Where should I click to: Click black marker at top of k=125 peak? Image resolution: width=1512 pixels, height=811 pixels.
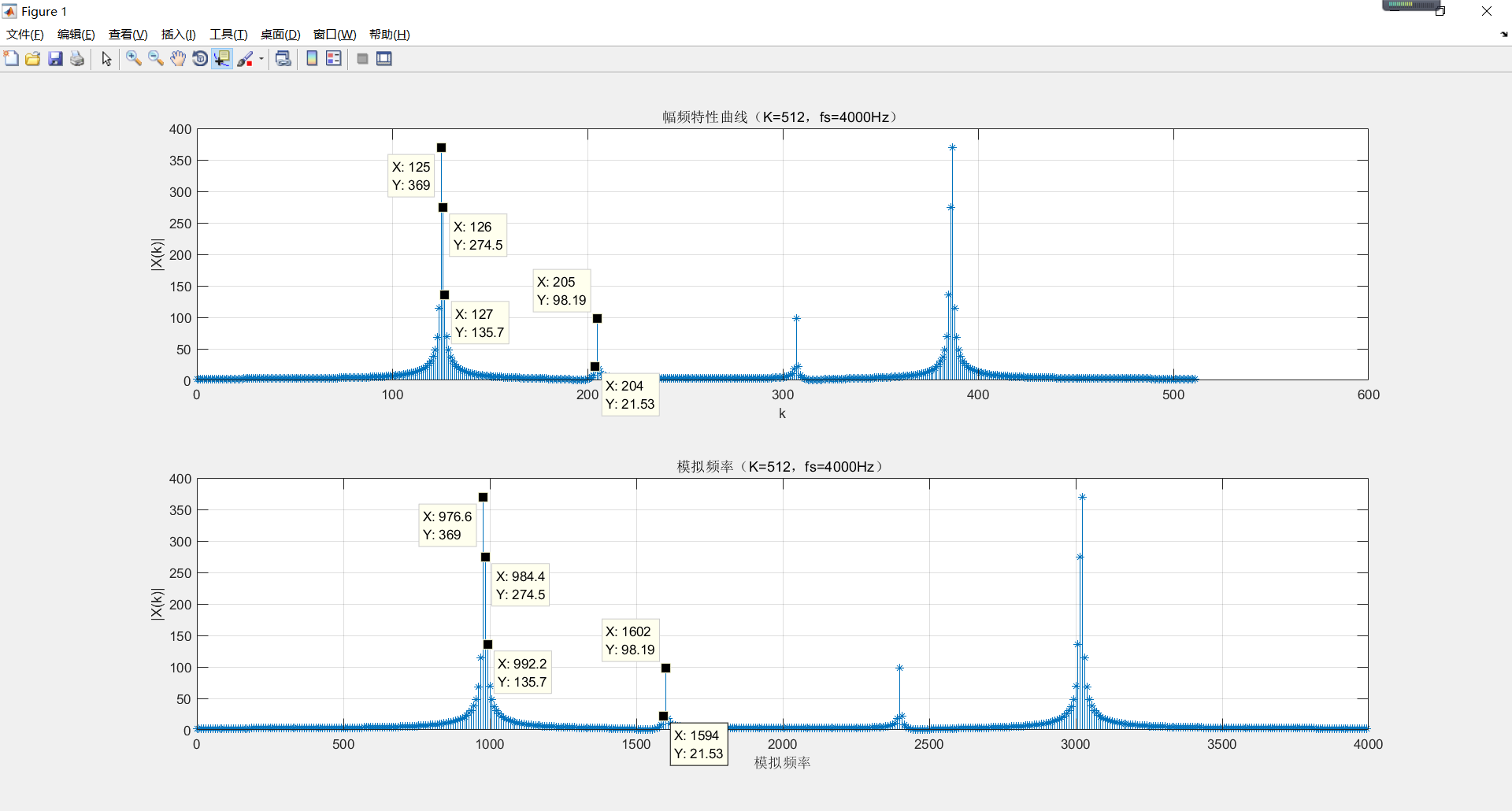tap(441, 148)
